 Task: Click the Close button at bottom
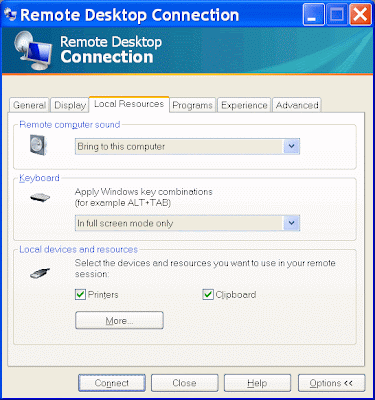(x=184, y=383)
